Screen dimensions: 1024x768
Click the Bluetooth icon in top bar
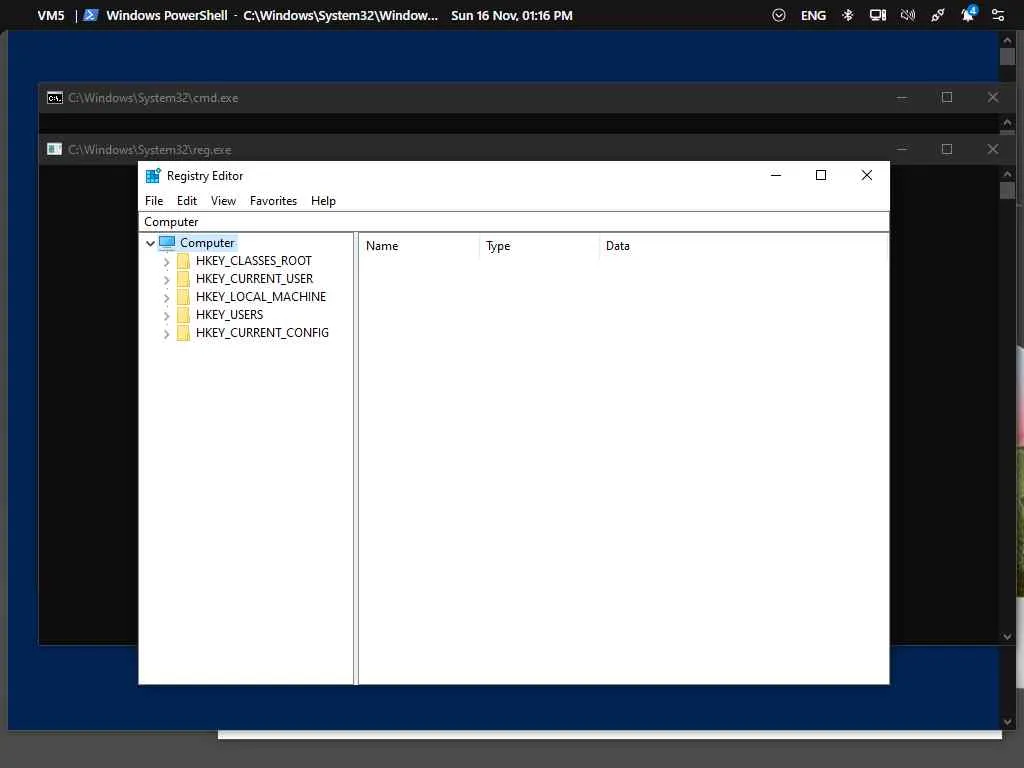point(848,15)
